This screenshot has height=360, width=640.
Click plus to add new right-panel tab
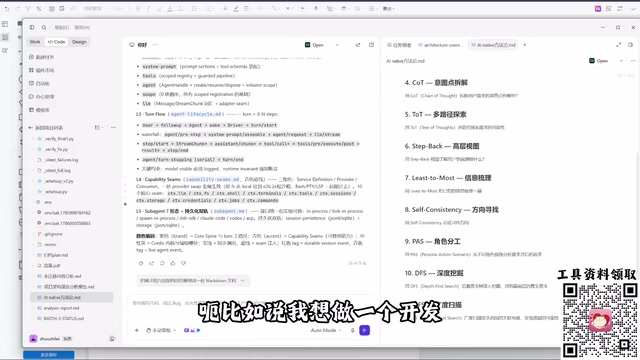(524, 45)
